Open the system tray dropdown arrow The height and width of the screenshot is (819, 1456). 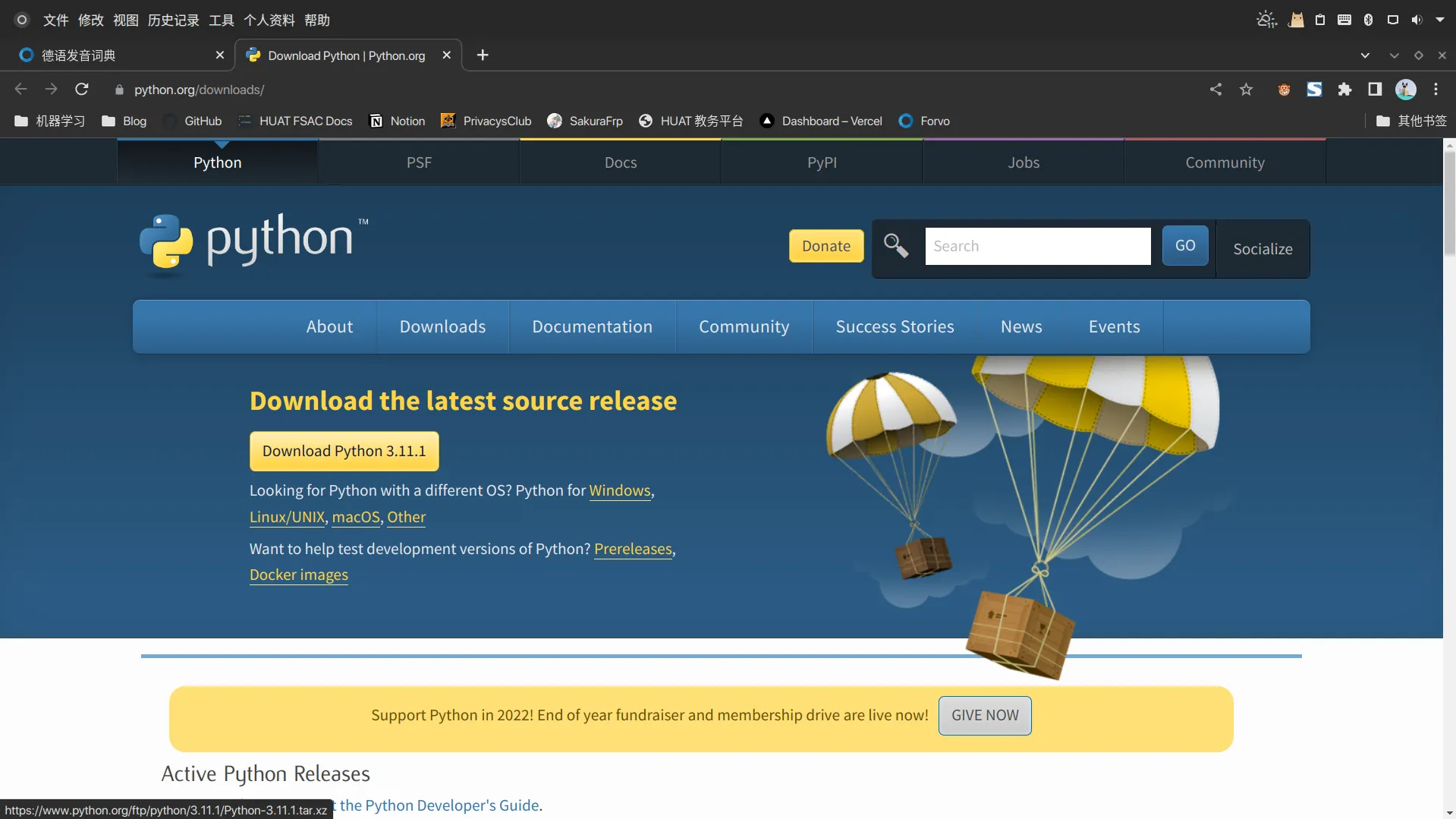[1440, 20]
